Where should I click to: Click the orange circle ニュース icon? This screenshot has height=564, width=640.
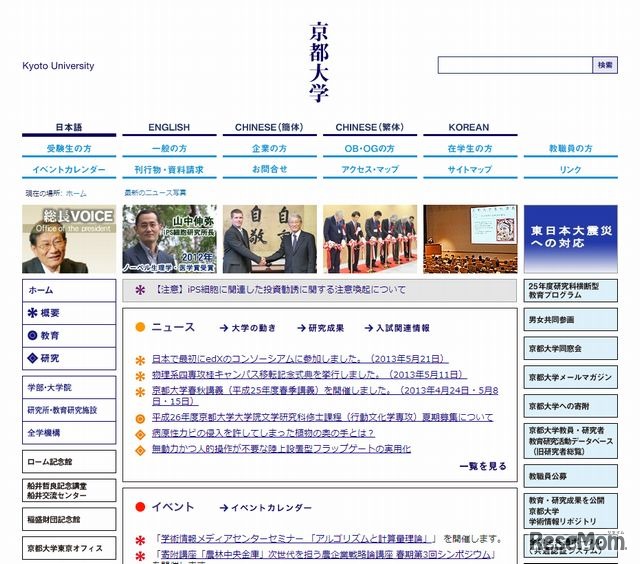click(140, 327)
